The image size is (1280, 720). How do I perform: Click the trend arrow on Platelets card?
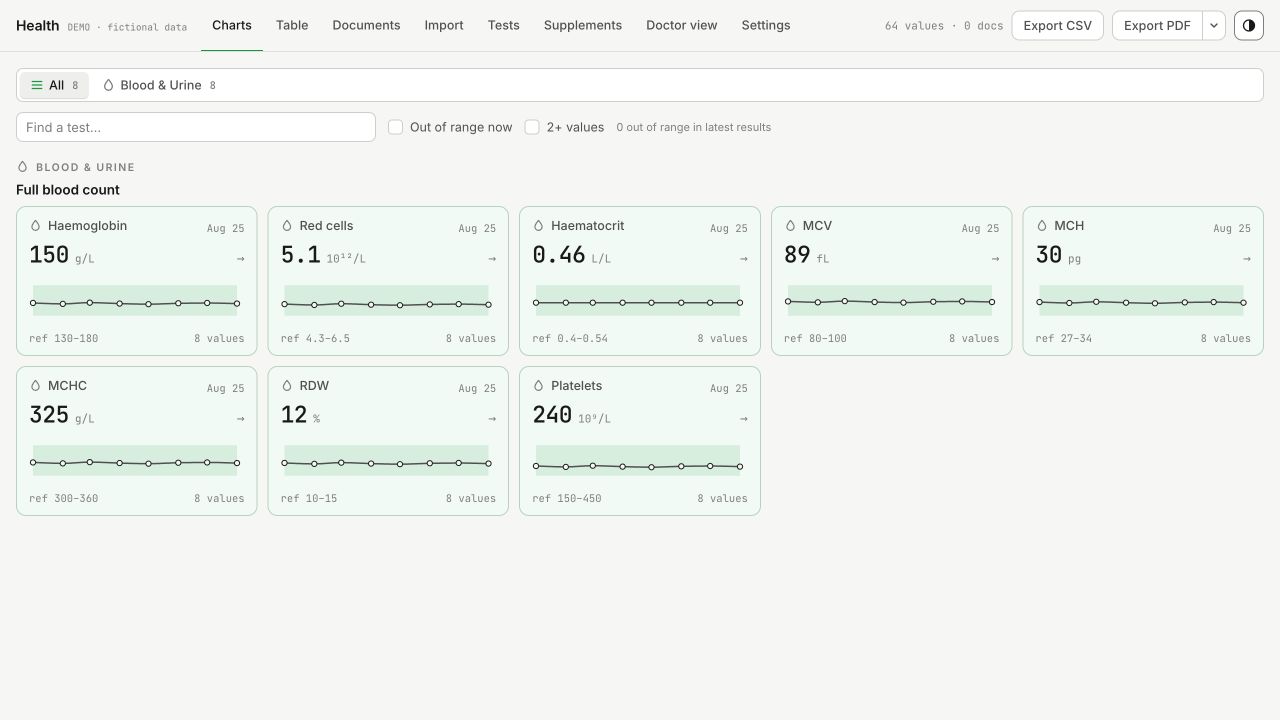744,419
